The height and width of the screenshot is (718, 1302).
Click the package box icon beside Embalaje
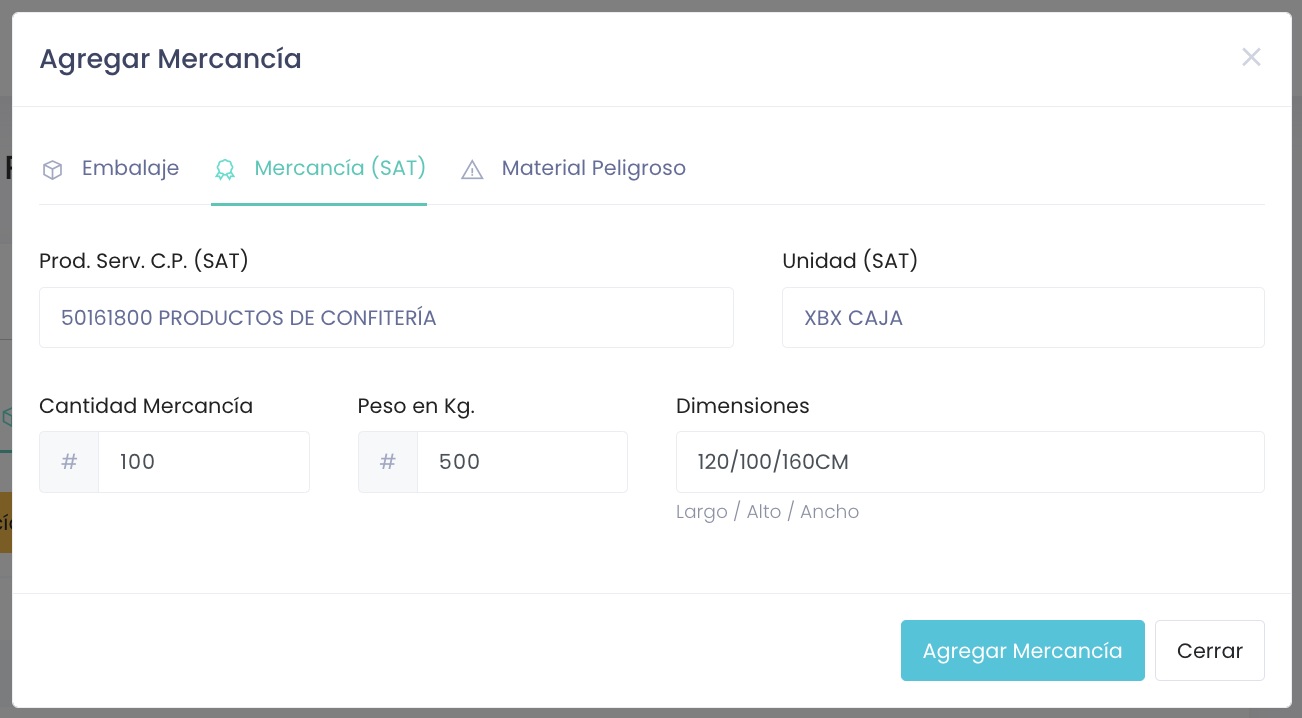coord(52,168)
